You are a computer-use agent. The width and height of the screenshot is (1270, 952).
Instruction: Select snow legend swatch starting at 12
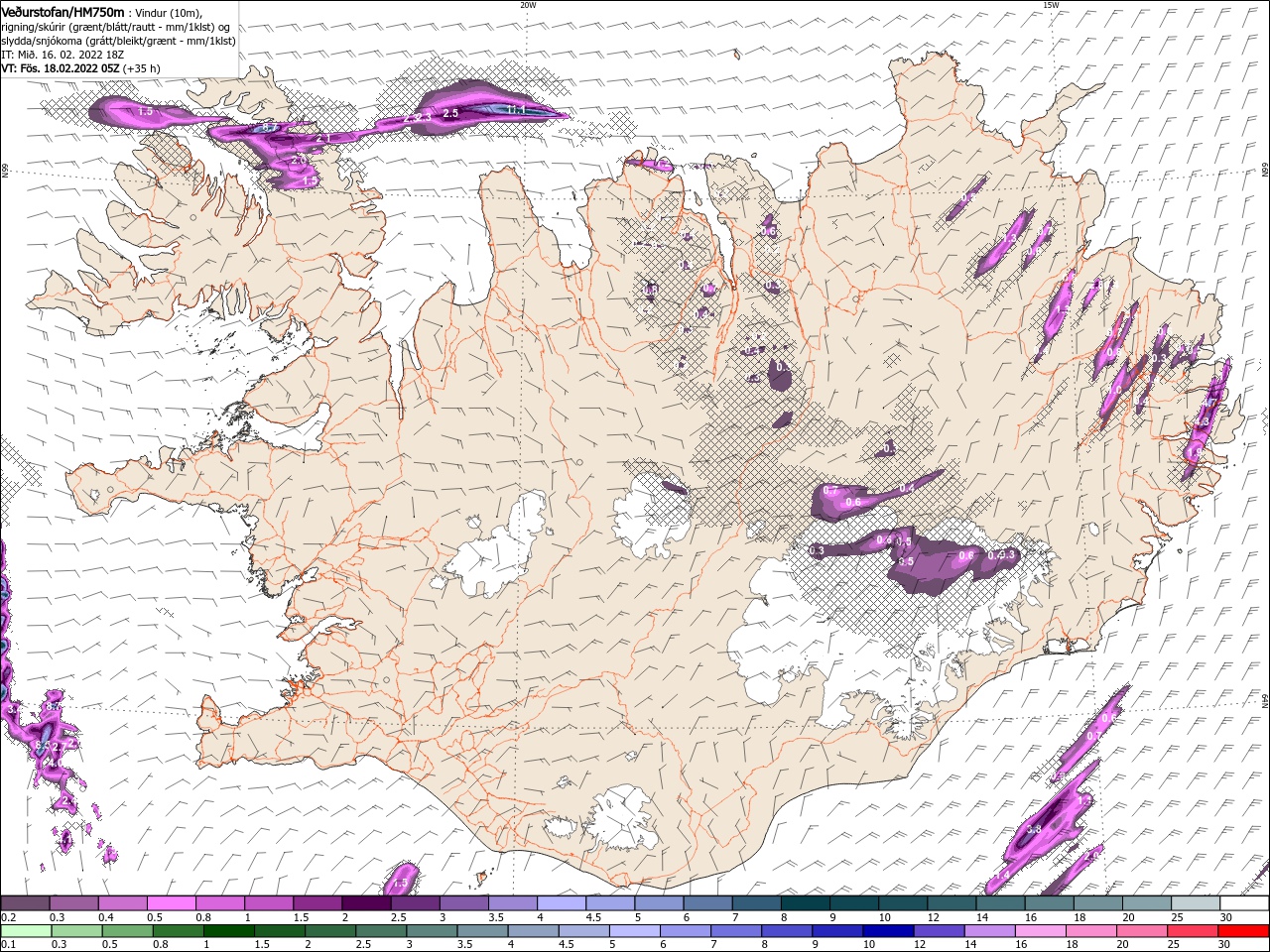tap(952, 903)
